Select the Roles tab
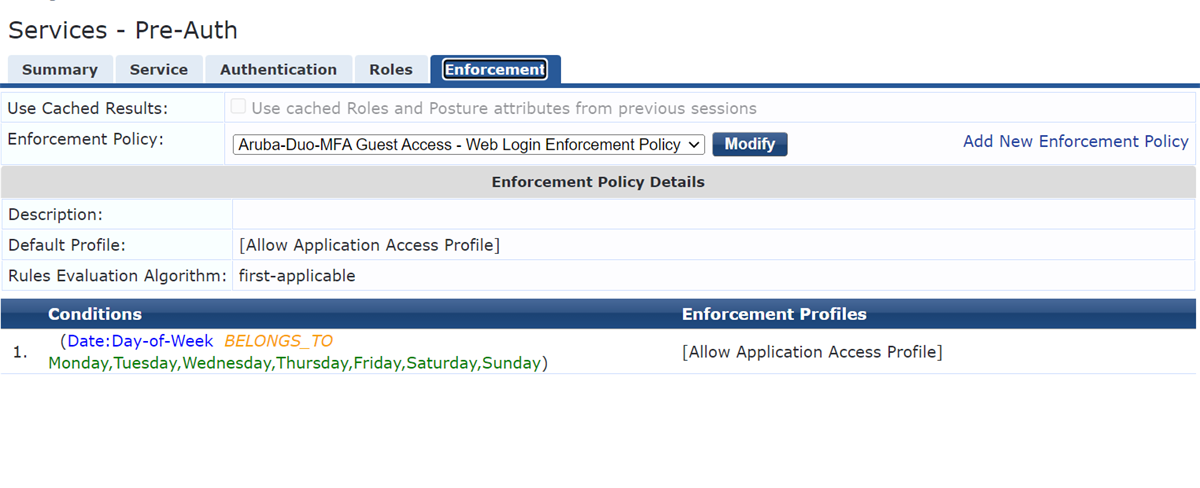This screenshot has height=488, width=1200. coord(390,70)
